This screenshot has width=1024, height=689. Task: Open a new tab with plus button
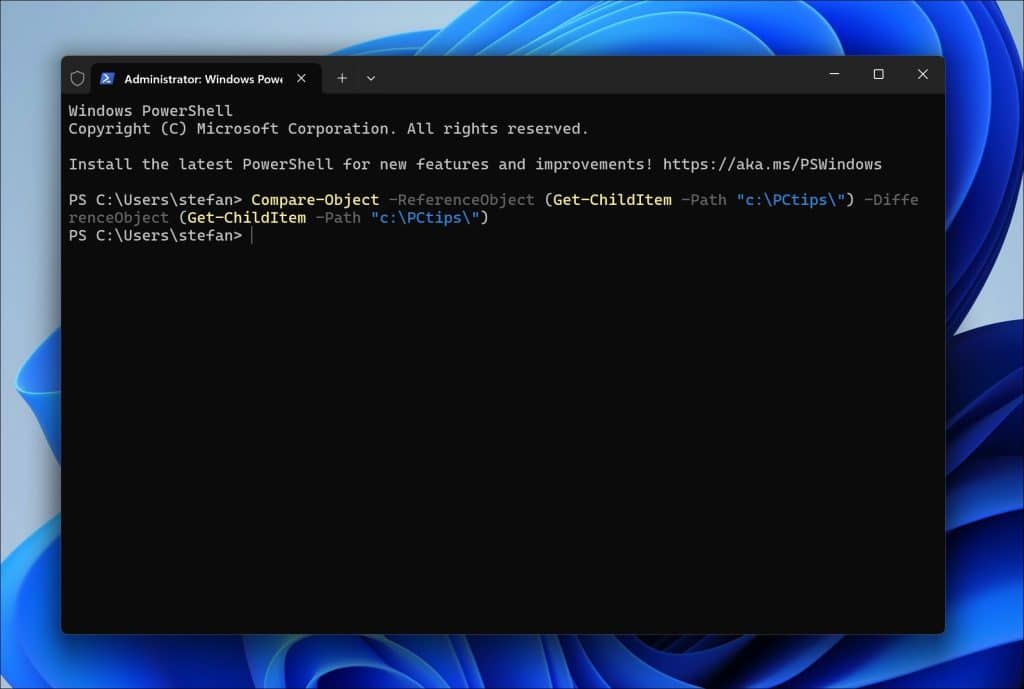click(x=342, y=78)
